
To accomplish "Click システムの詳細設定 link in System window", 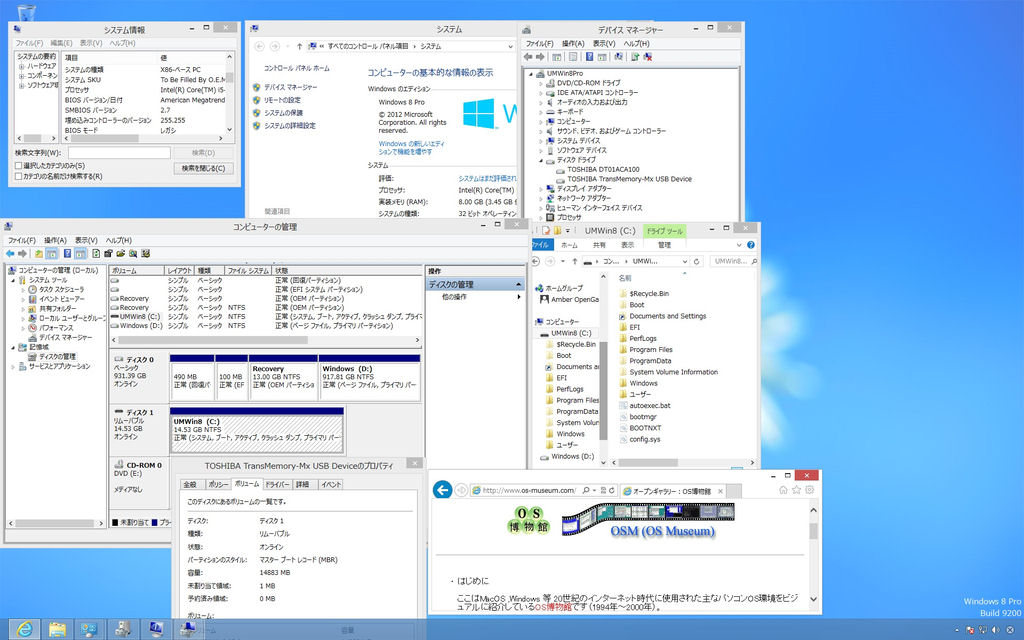I will click(289, 125).
